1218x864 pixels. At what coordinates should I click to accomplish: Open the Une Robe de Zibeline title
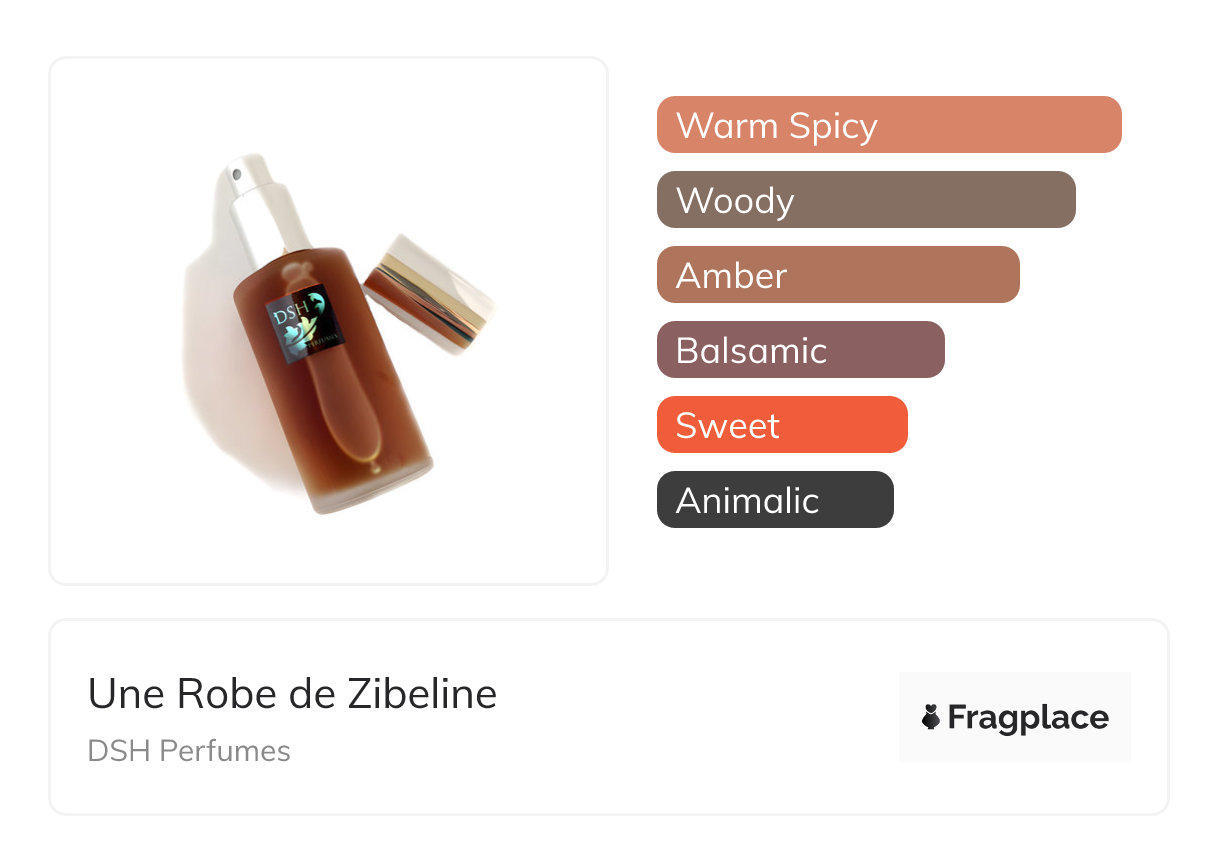pos(292,693)
